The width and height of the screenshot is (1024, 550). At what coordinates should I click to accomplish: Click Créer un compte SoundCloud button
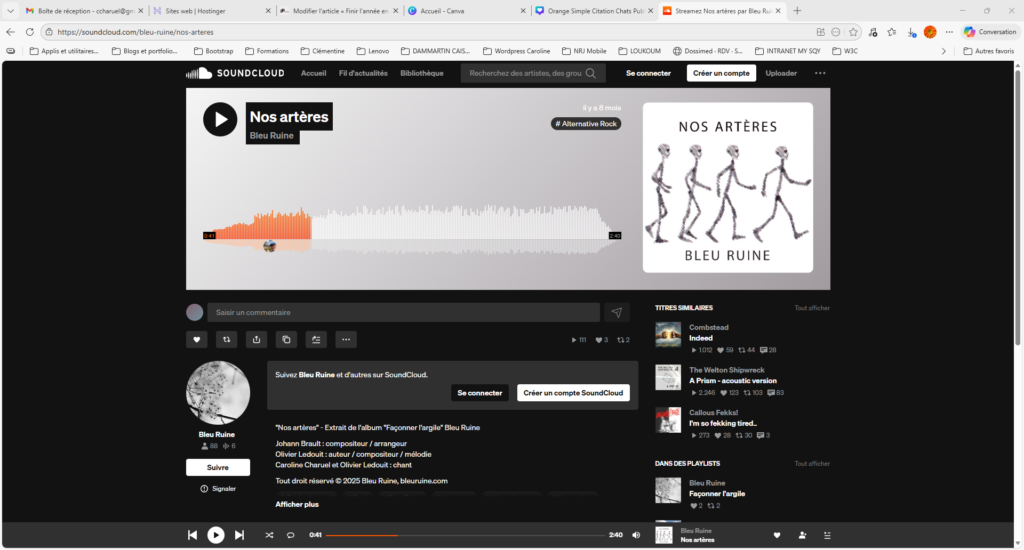[x=573, y=393]
